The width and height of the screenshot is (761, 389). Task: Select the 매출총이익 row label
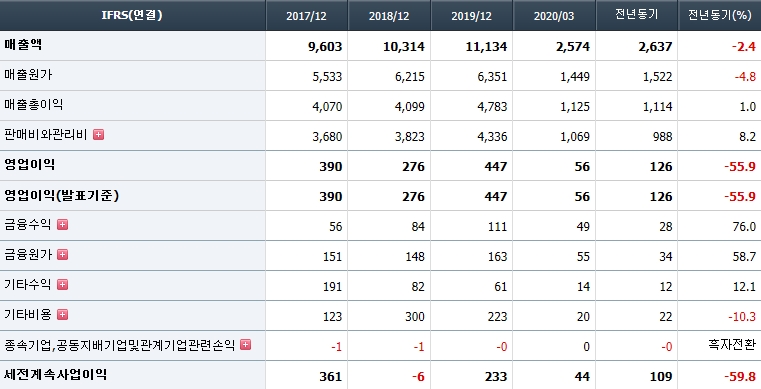(x=33, y=105)
